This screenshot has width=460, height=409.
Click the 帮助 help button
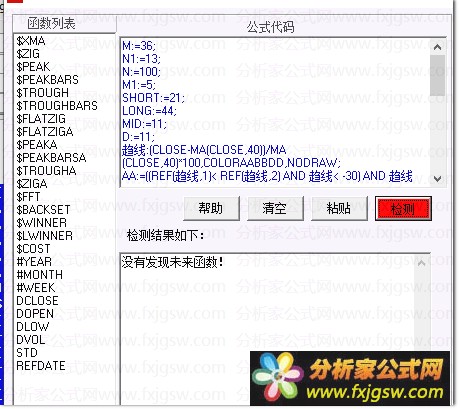tap(211, 208)
